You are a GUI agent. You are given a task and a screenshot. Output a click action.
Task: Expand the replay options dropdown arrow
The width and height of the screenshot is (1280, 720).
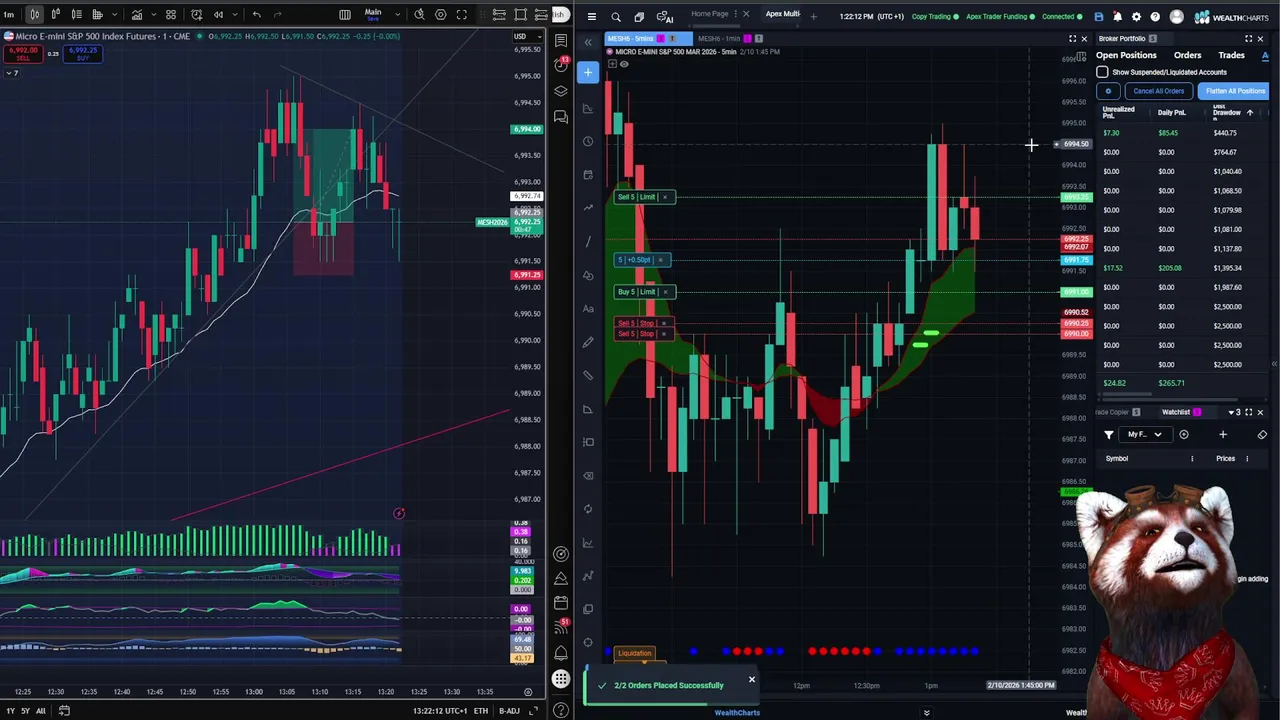pyautogui.click(x=233, y=14)
